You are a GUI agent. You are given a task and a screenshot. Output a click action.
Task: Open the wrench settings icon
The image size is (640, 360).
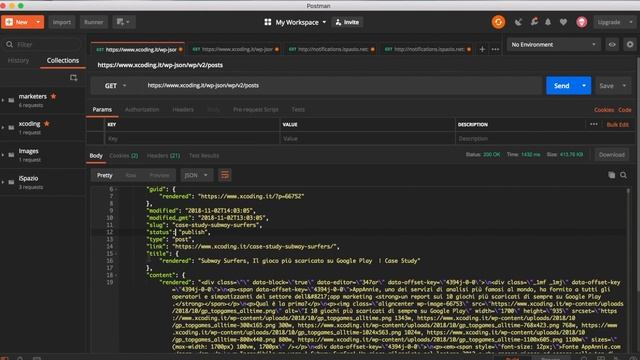[x=534, y=22]
